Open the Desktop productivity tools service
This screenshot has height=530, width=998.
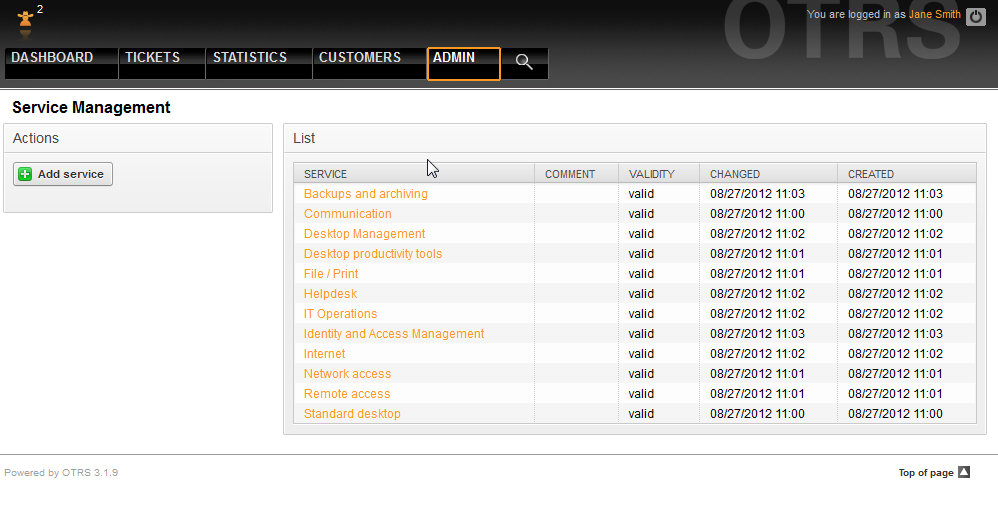[x=372, y=254]
